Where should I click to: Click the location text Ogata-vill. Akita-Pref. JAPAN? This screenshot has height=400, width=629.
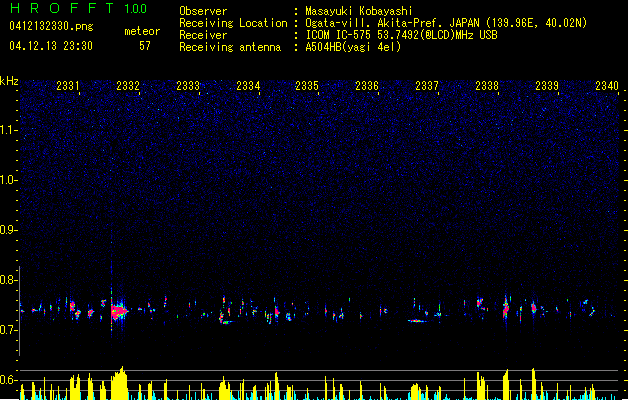[x=394, y=23]
